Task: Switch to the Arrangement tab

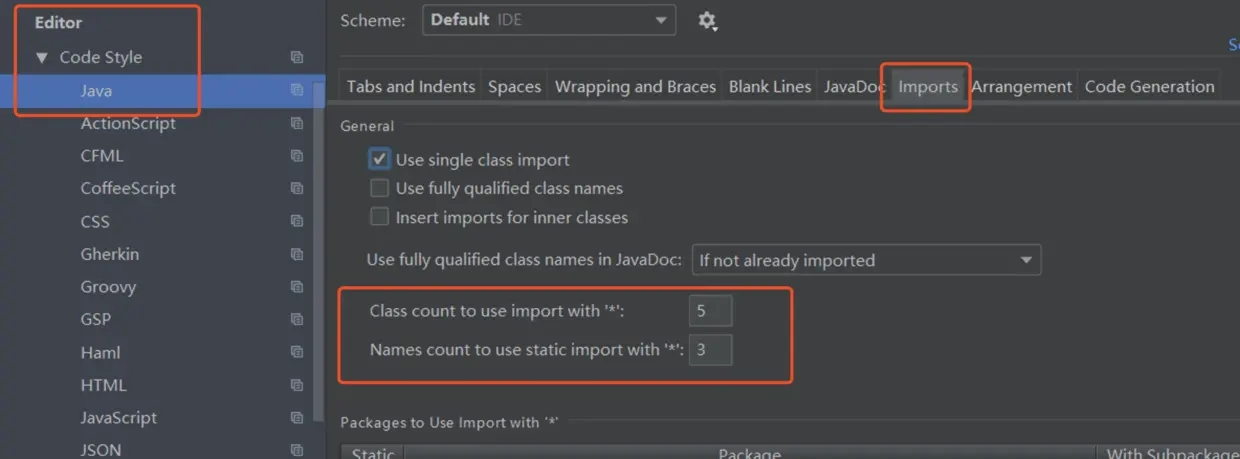Action: click(x=1021, y=87)
